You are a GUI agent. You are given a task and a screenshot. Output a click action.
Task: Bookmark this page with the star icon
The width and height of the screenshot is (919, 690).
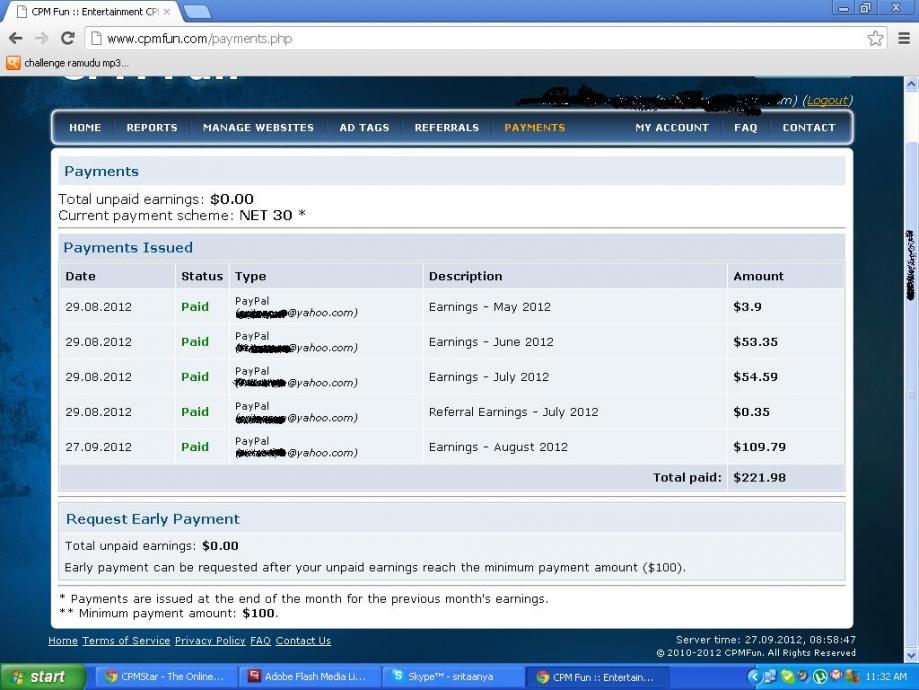(875, 39)
